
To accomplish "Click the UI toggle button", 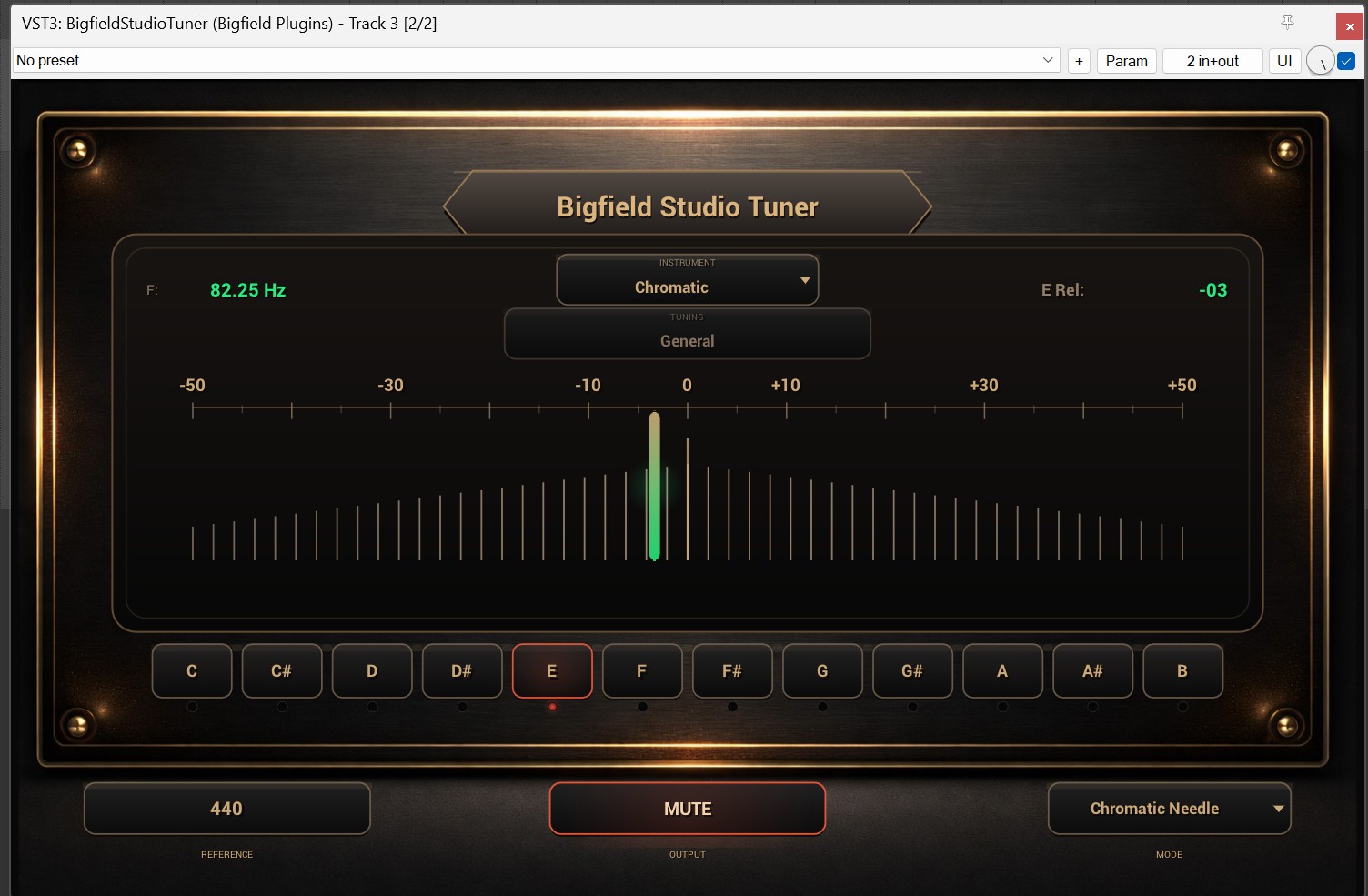I will [1284, 61].
